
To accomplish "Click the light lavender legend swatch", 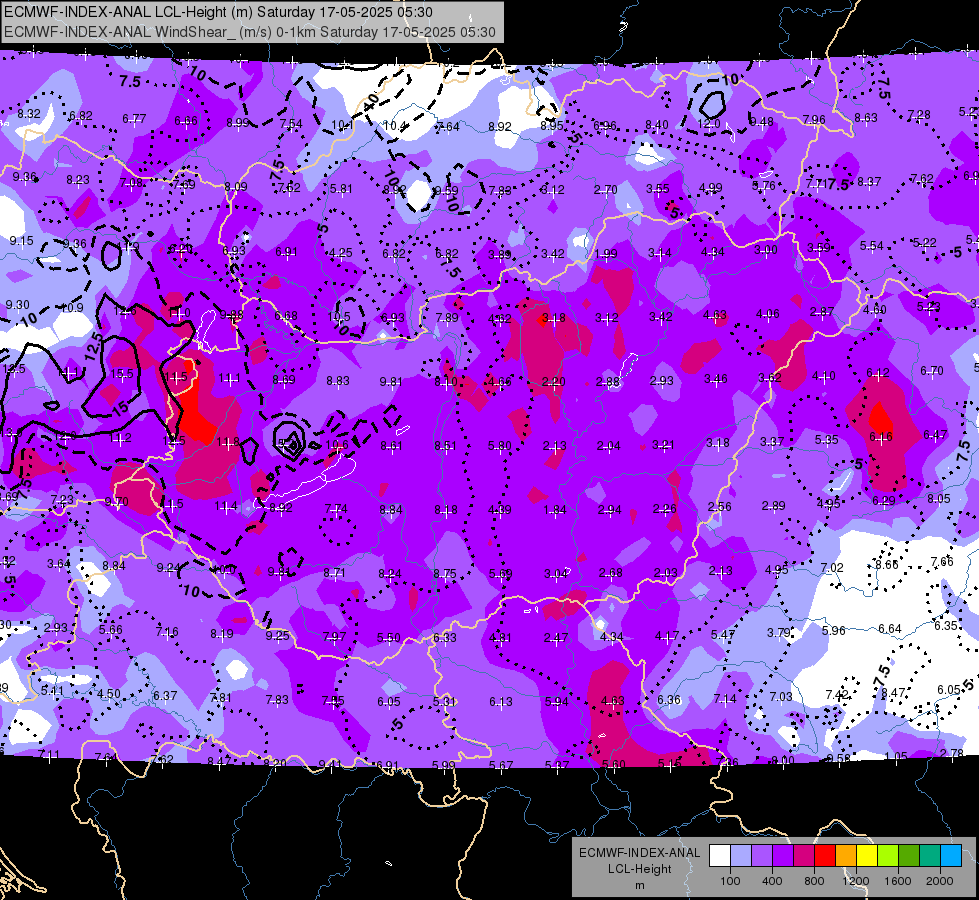I will coord(741,856).
